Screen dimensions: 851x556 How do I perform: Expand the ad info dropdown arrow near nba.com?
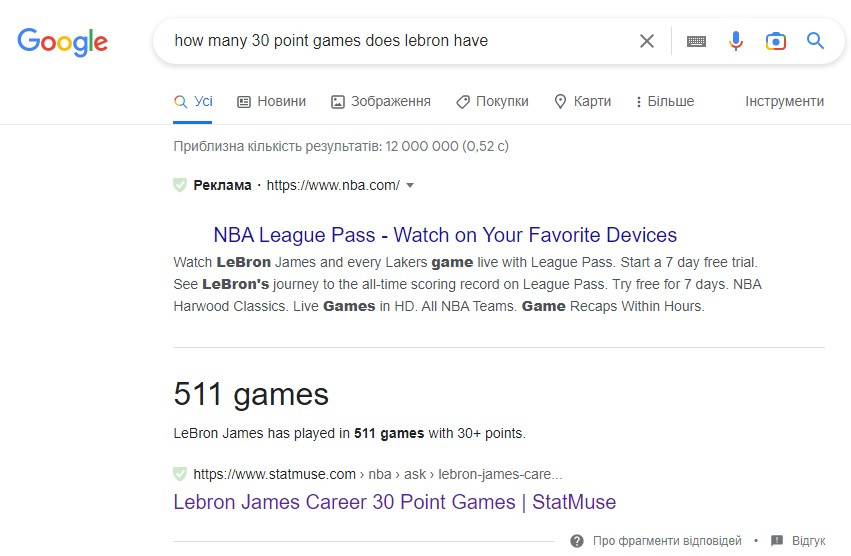coord(410,185)
